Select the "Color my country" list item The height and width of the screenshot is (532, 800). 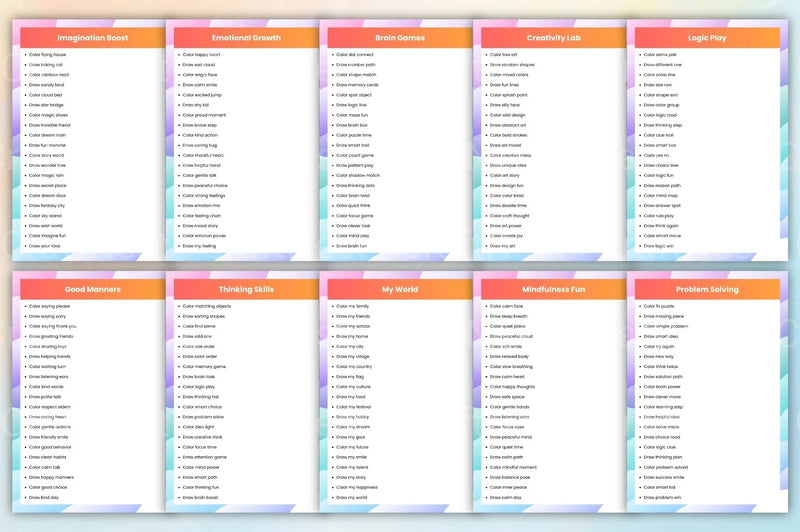354,367
